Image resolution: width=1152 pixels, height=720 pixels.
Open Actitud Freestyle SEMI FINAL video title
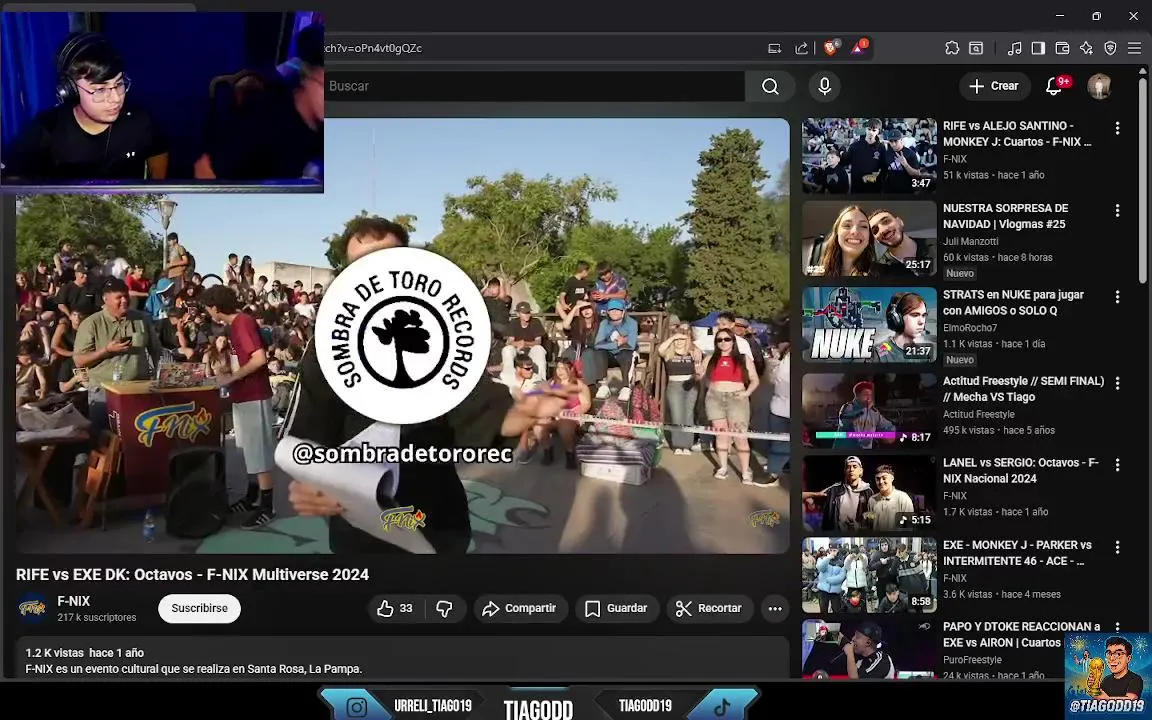pyautogui.click(x=1023, y=389)
